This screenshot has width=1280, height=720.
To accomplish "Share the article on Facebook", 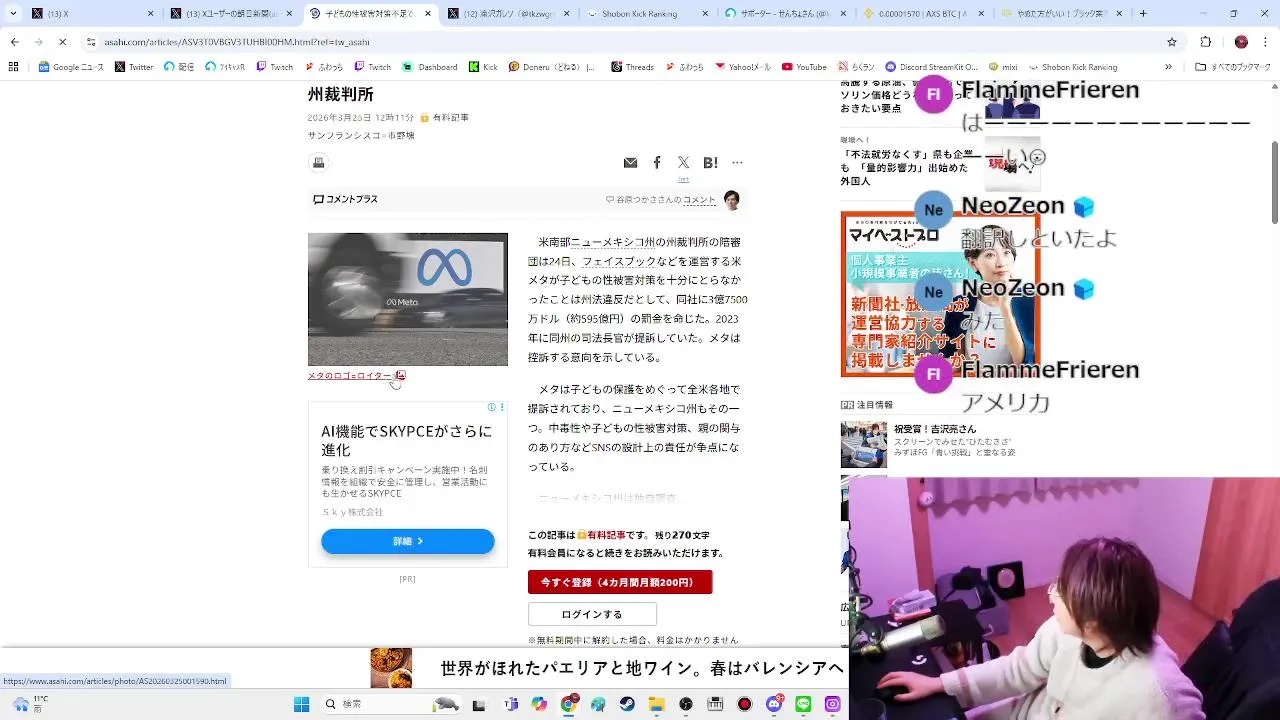I will (x=657, y=163).
